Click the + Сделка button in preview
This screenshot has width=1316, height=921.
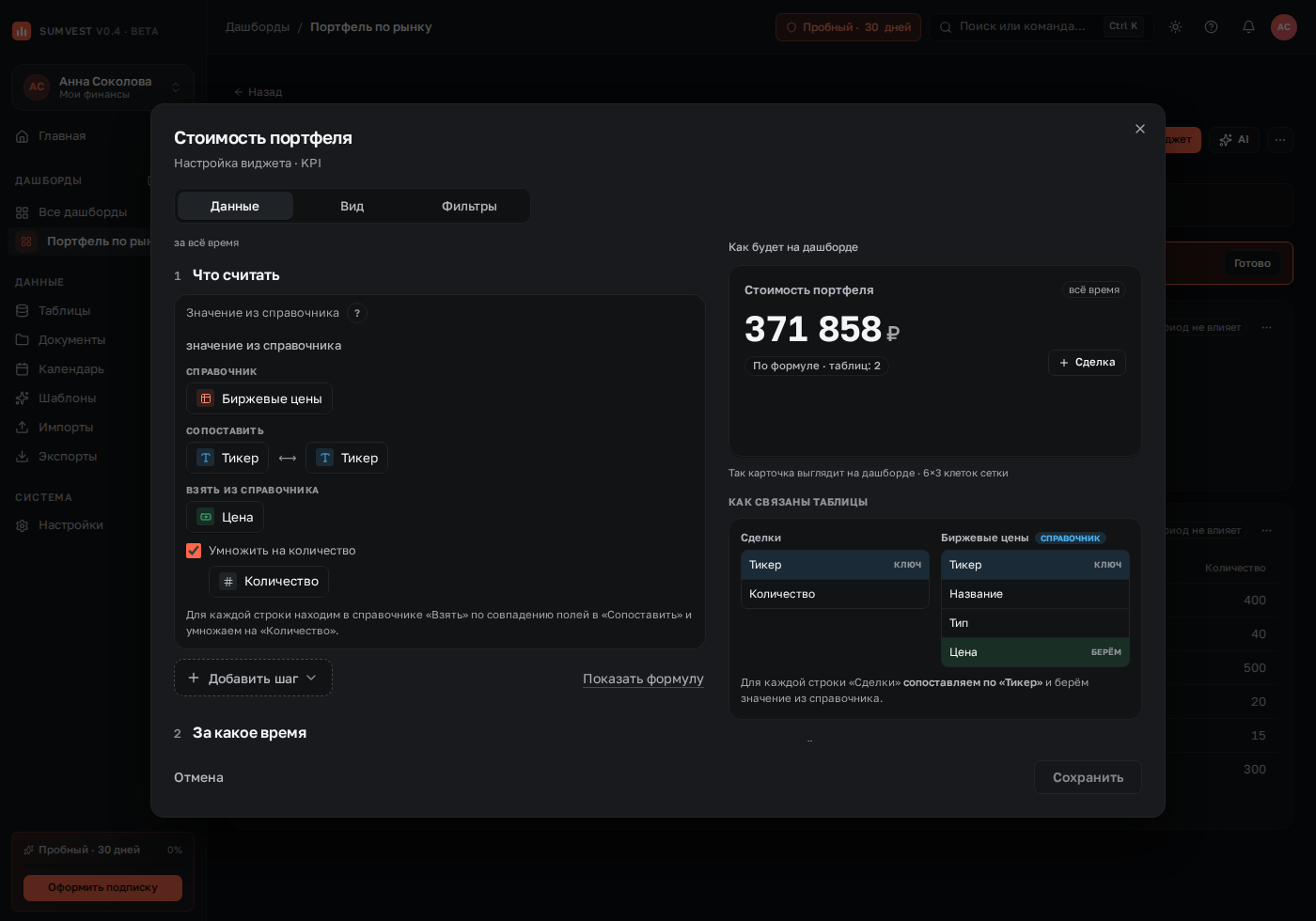pos(1087,363)
